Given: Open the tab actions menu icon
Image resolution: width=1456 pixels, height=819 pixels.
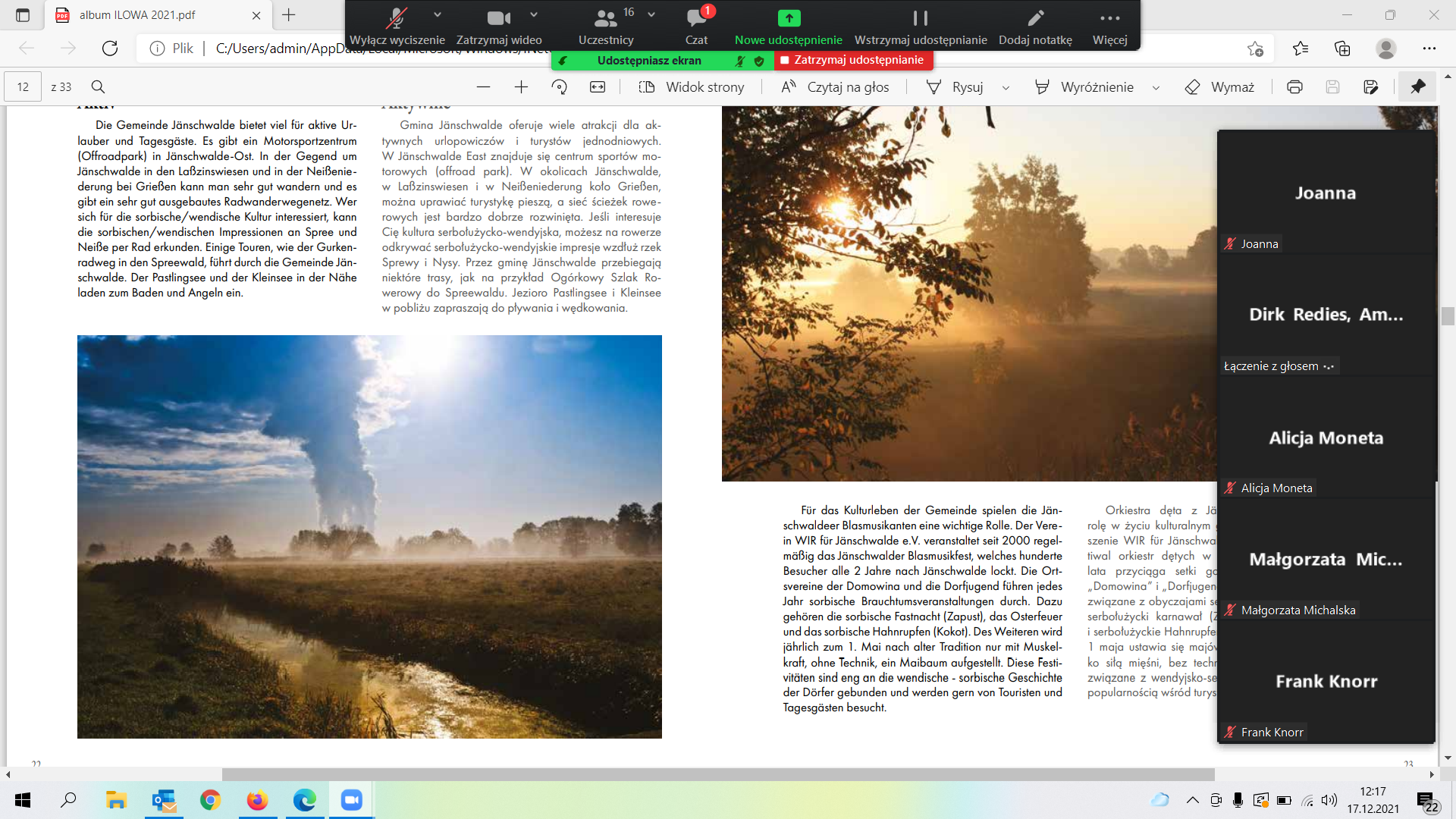Looking at the screenshot, I should pyautogui.click(x=23, y=15).
